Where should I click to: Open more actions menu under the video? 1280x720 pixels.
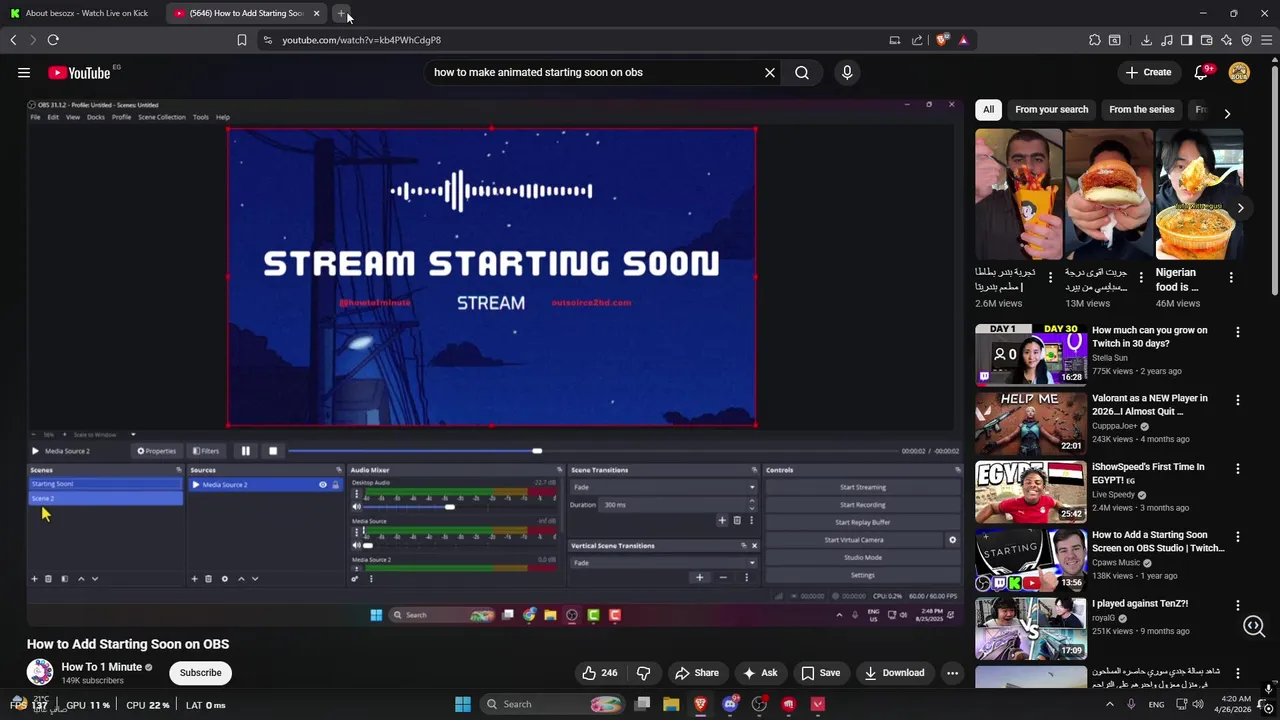pos(952,673)
